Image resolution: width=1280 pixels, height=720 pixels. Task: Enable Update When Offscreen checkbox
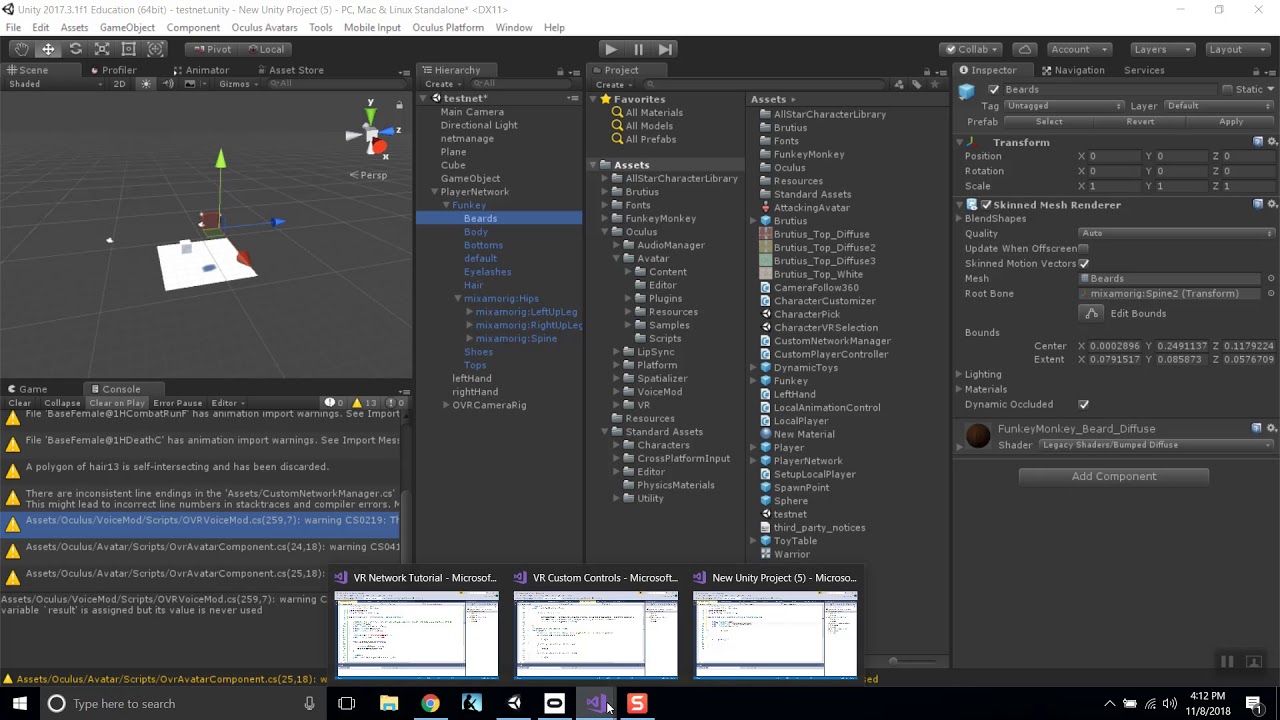point(1084,249)
